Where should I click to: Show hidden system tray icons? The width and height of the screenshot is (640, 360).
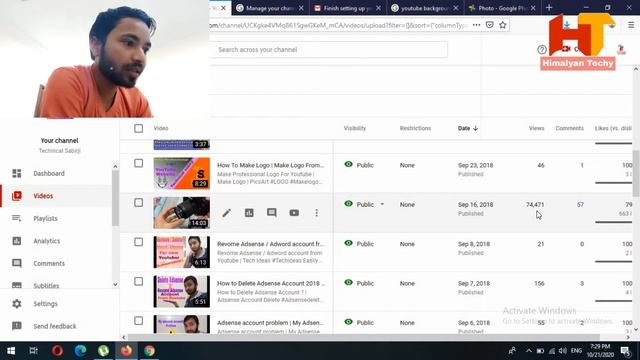coord(529,351)
